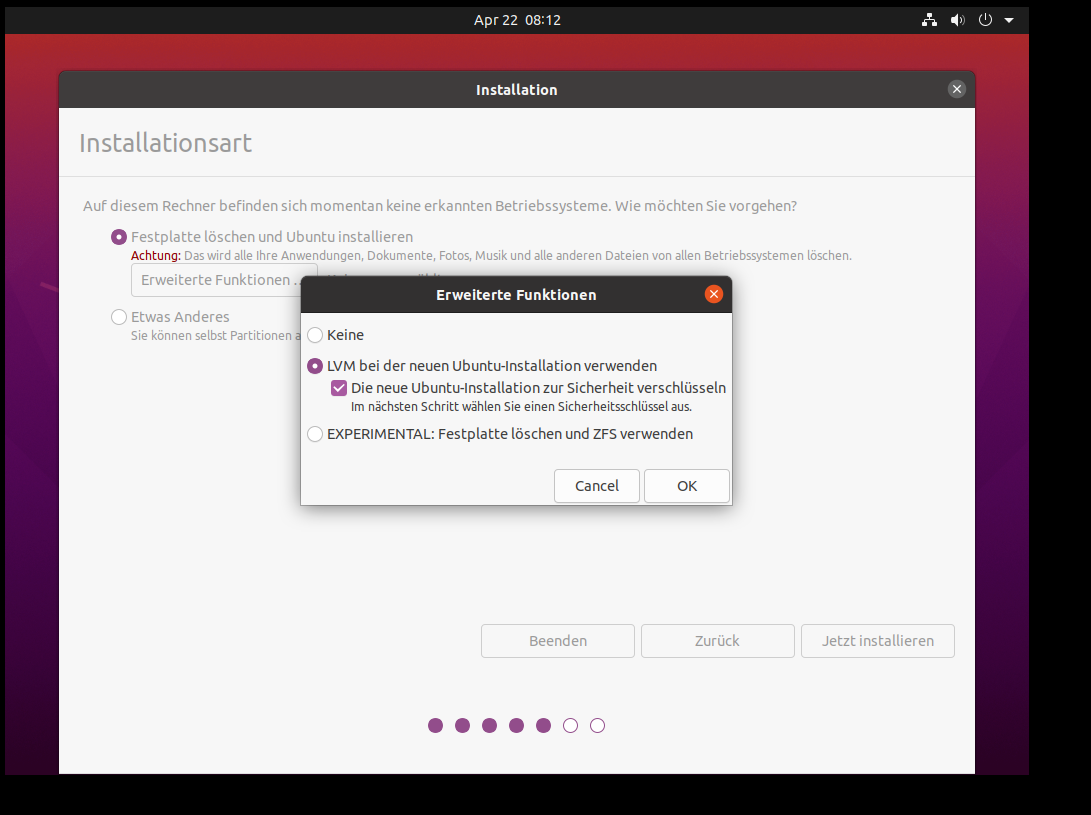Confirm with the OK button
This screenshot has height=815, width=1091.
pos(687,486)
